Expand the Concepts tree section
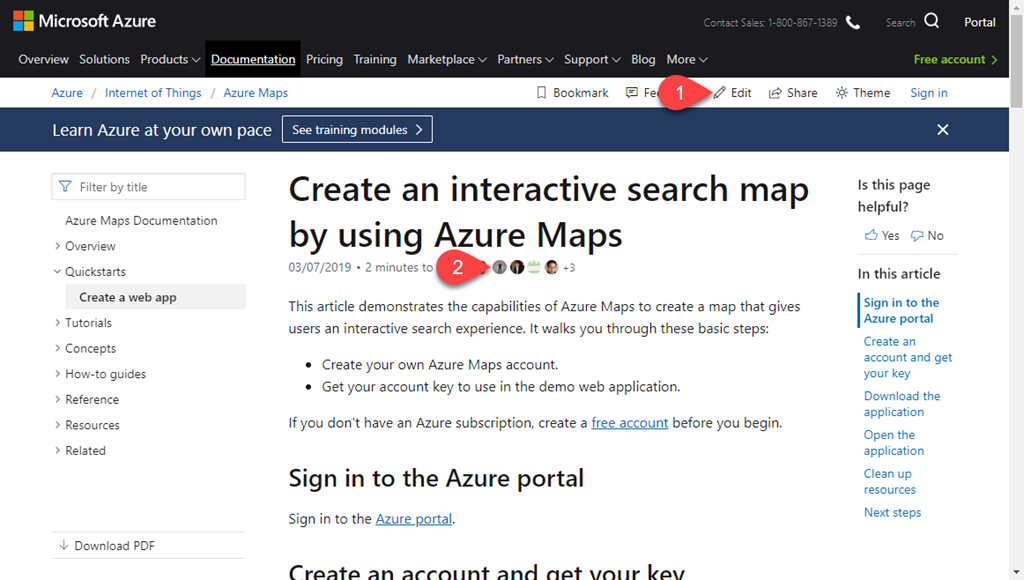This screenshot has height=580, width=1024. point(57,348)
